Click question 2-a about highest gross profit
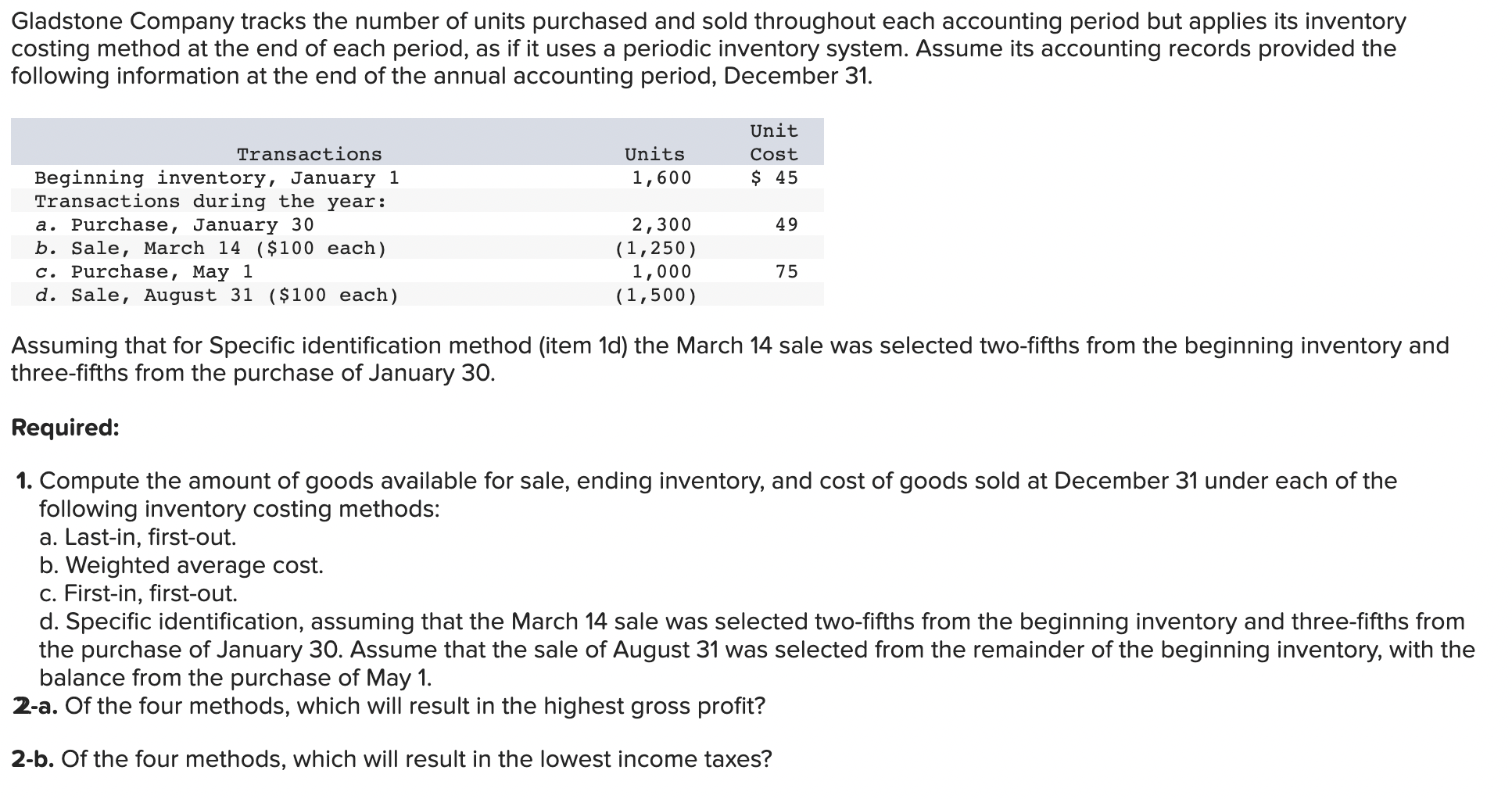1512x799 pixels. [389, 706]
